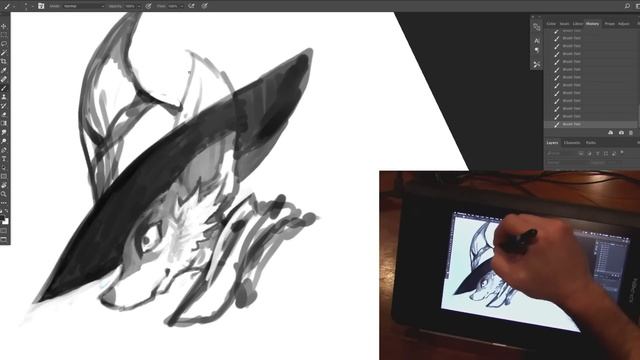
Task: Switch to the Swatches tab
Action: (564, 24)
